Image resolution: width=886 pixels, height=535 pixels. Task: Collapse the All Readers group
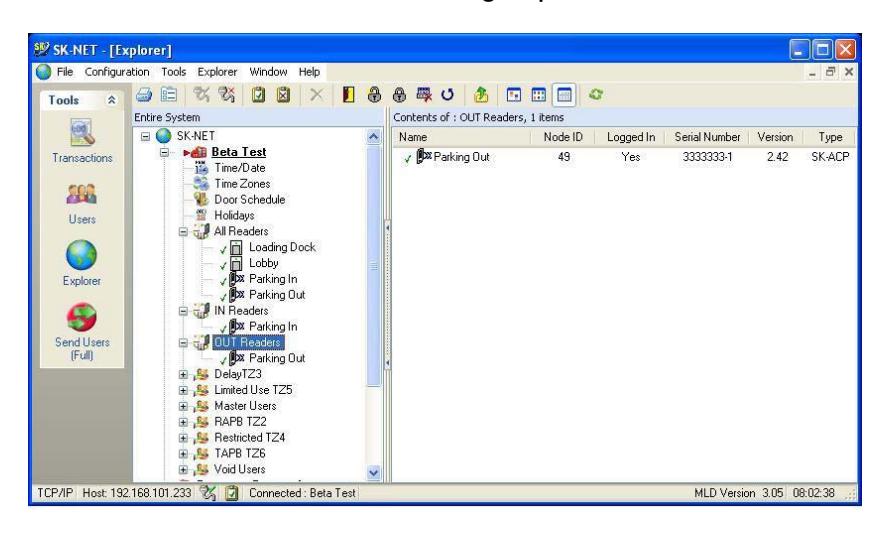(x=183, y=232)
